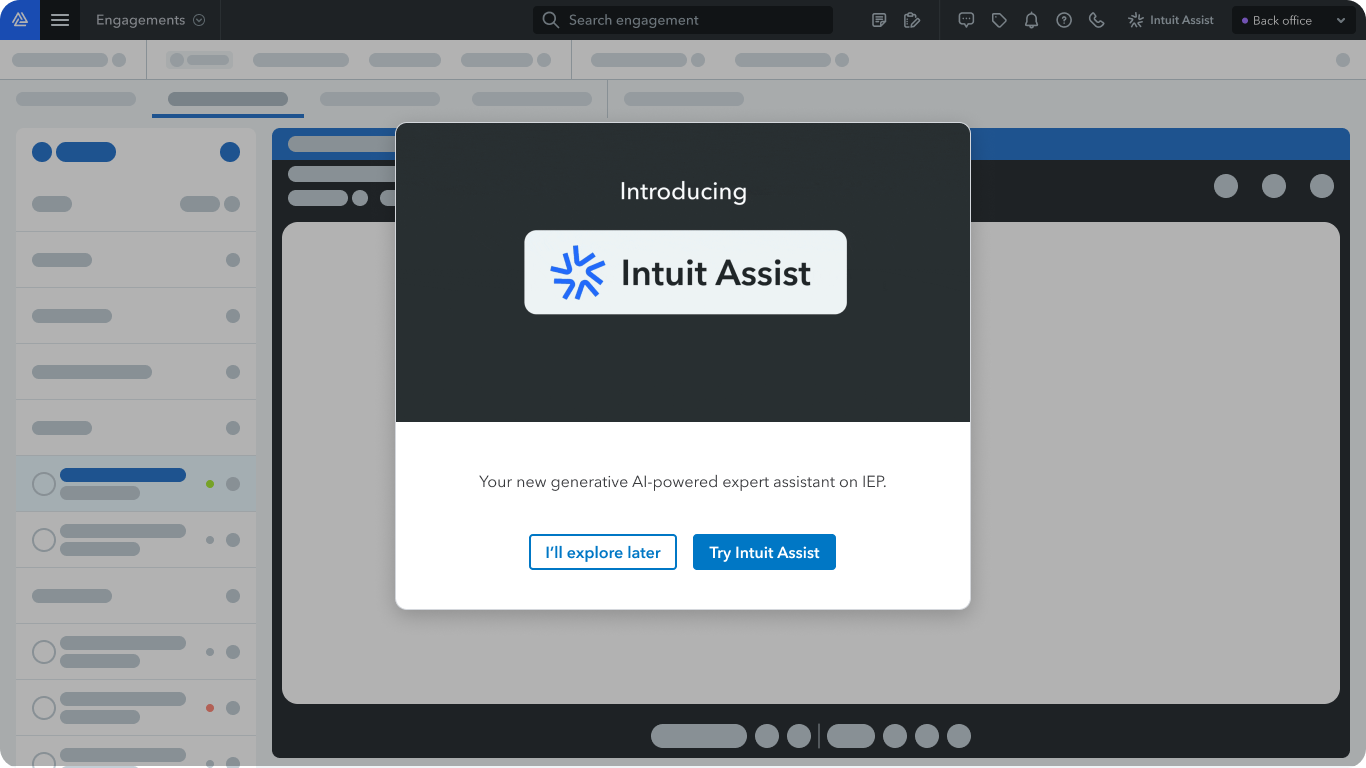The width and height of the screenshot is (1366, 768).
Task: Open the Back office status dropdown
Action: click(1294, 20)
